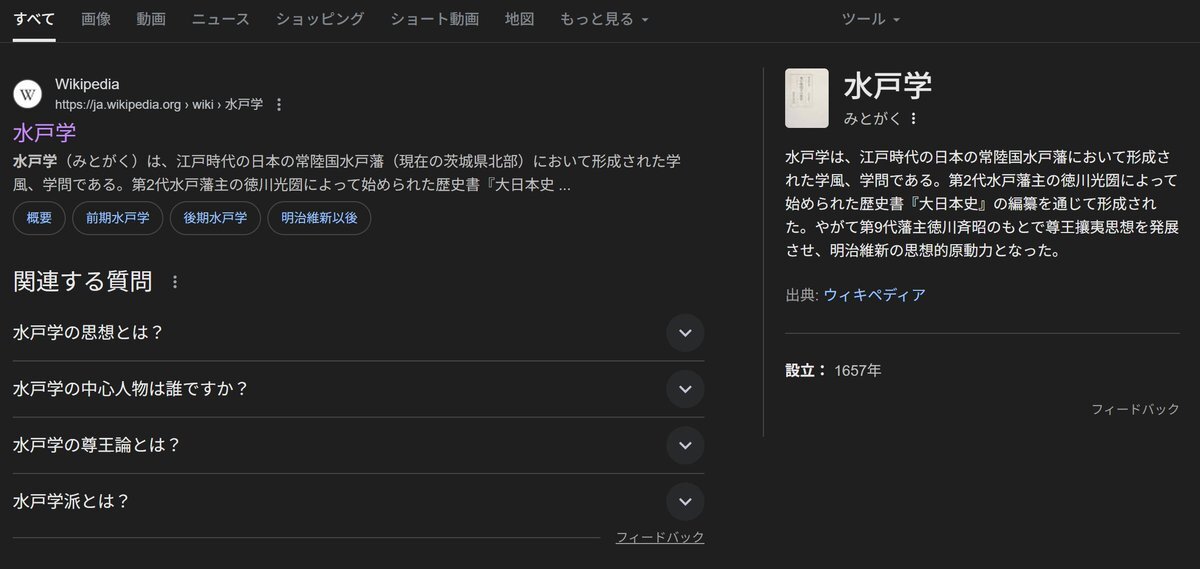This screenshot has height=569, width=1200.
Task: Click the Wikipedia favicon logo
Action: pyautogui.click(x=28, y=94)
